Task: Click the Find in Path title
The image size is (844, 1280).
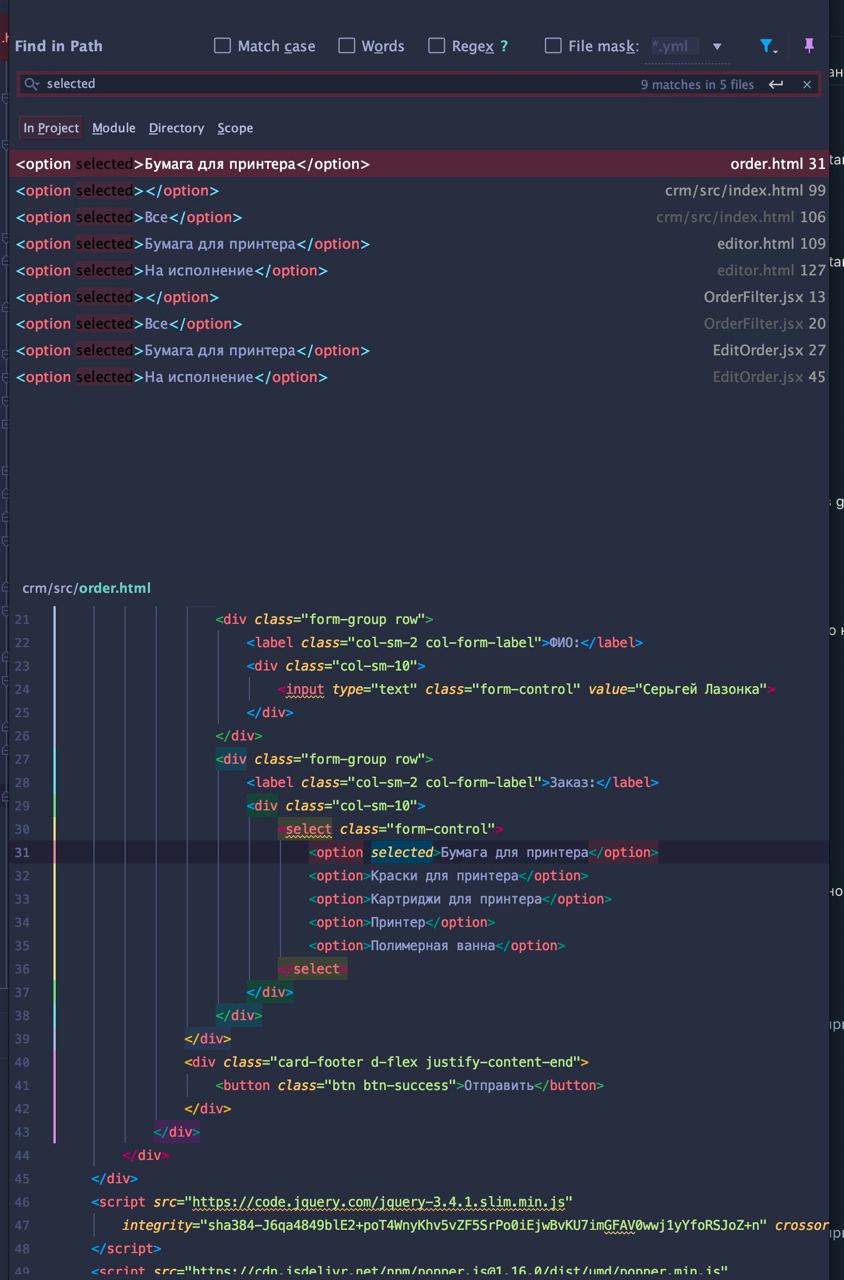Action: click(58, 46)
